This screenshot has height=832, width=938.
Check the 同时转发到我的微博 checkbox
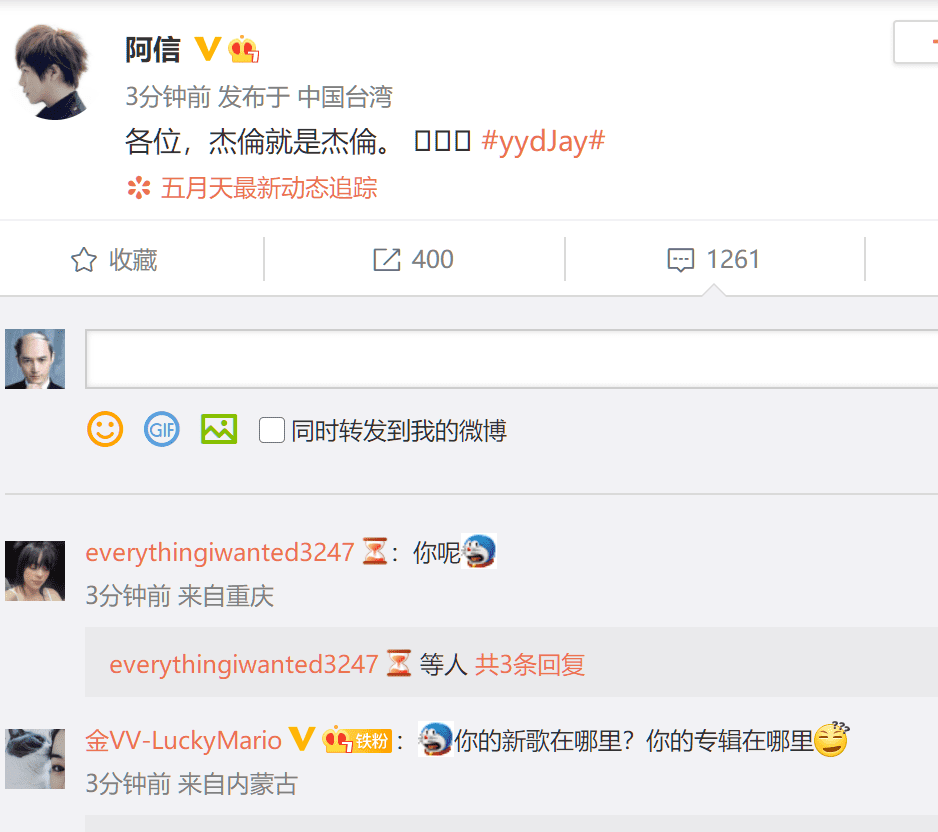(272, 430)
